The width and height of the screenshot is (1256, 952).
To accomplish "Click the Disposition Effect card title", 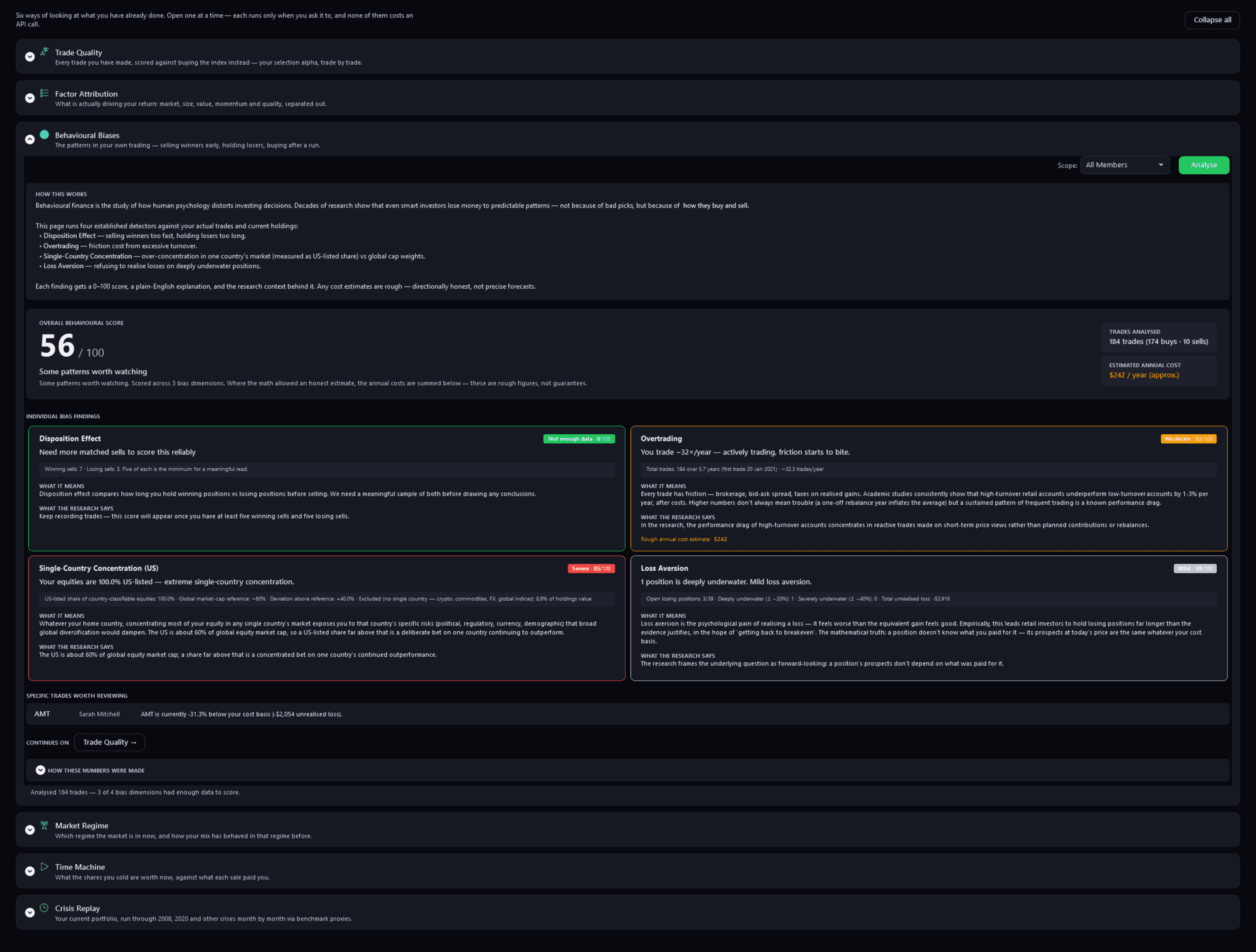I will [x=70, y=438].
